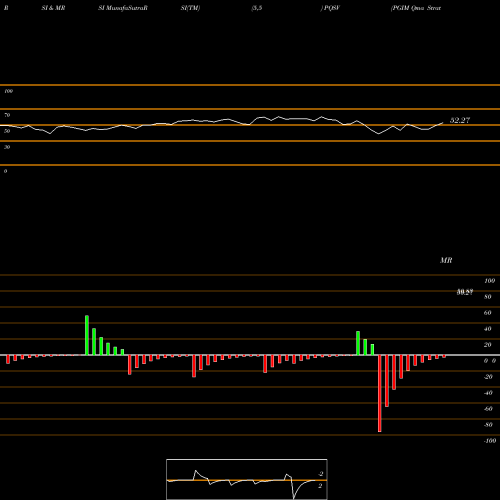
Task: Click the end of the white RSI line
Action: (x=443, y=123)
